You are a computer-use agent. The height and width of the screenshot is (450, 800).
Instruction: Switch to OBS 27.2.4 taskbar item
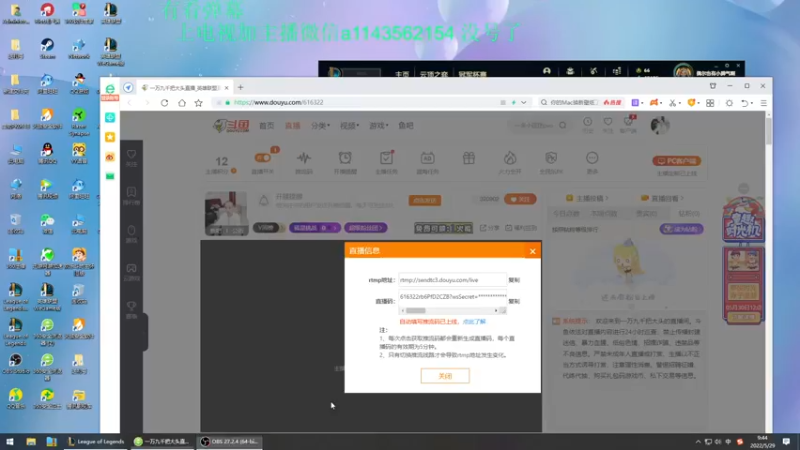[230, 442]
